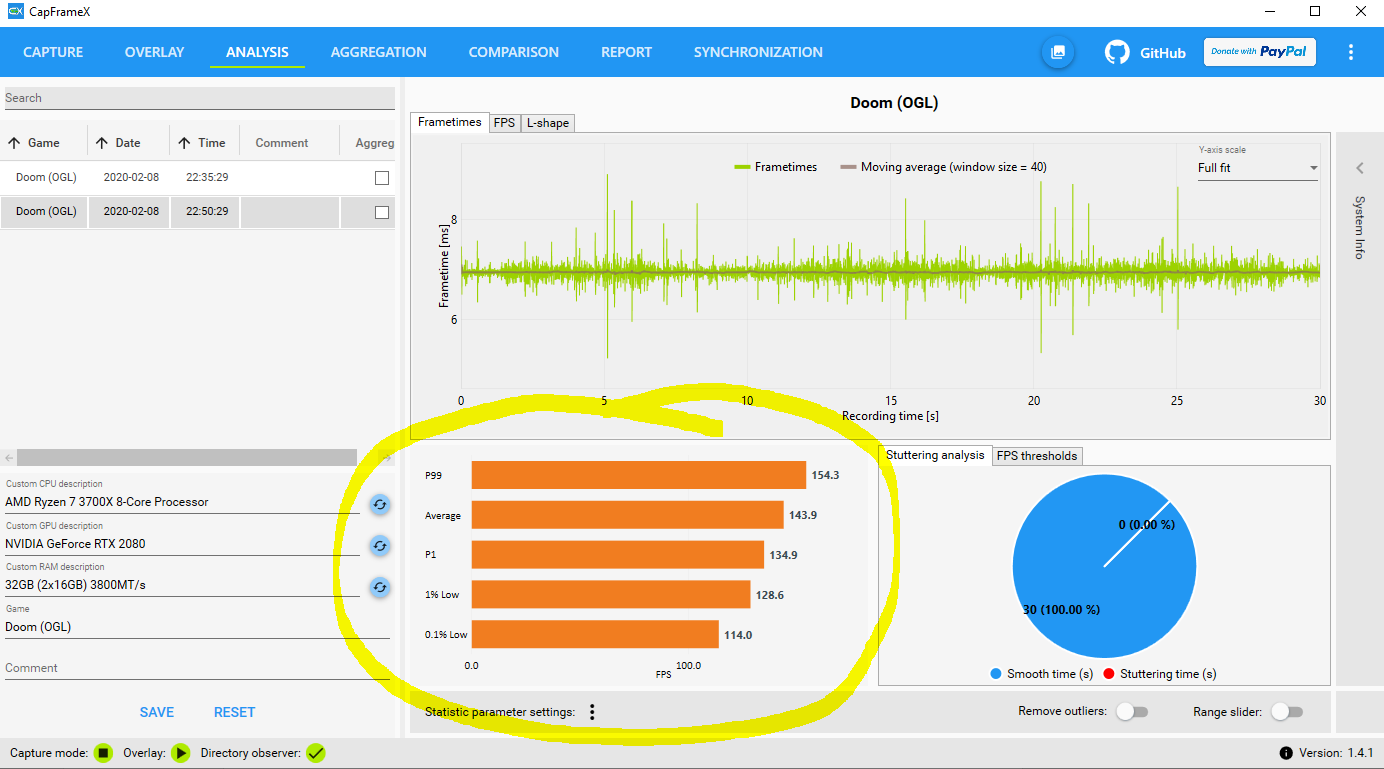Open the Y-axis scale dropdown
Image resolution: width=1384 pixels, height=769 pixels.
pyautogui.click(x=1258, y=168)
